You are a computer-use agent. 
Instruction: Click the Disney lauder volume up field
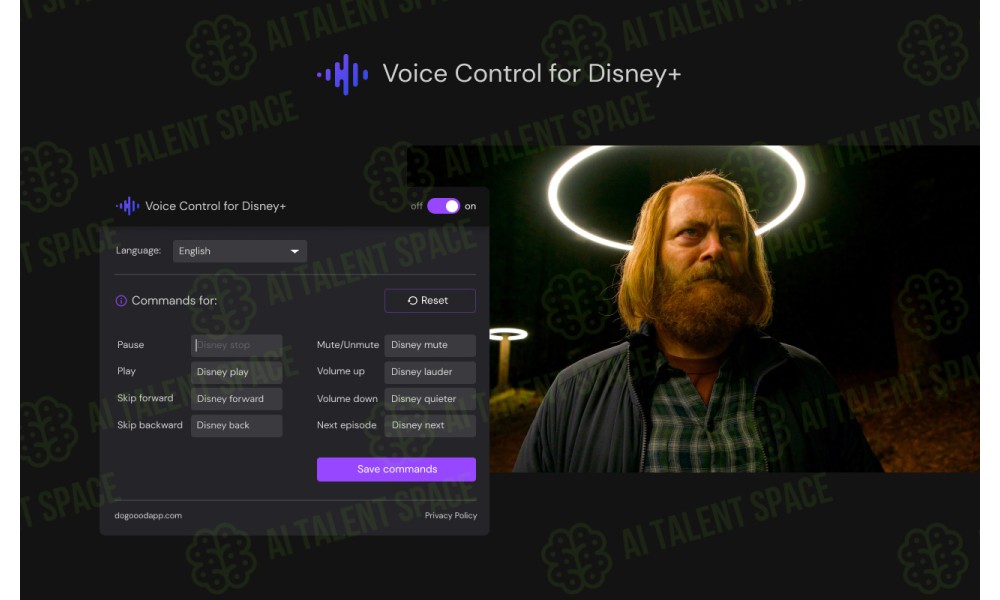pyautogui.click(x=430, y=372)
